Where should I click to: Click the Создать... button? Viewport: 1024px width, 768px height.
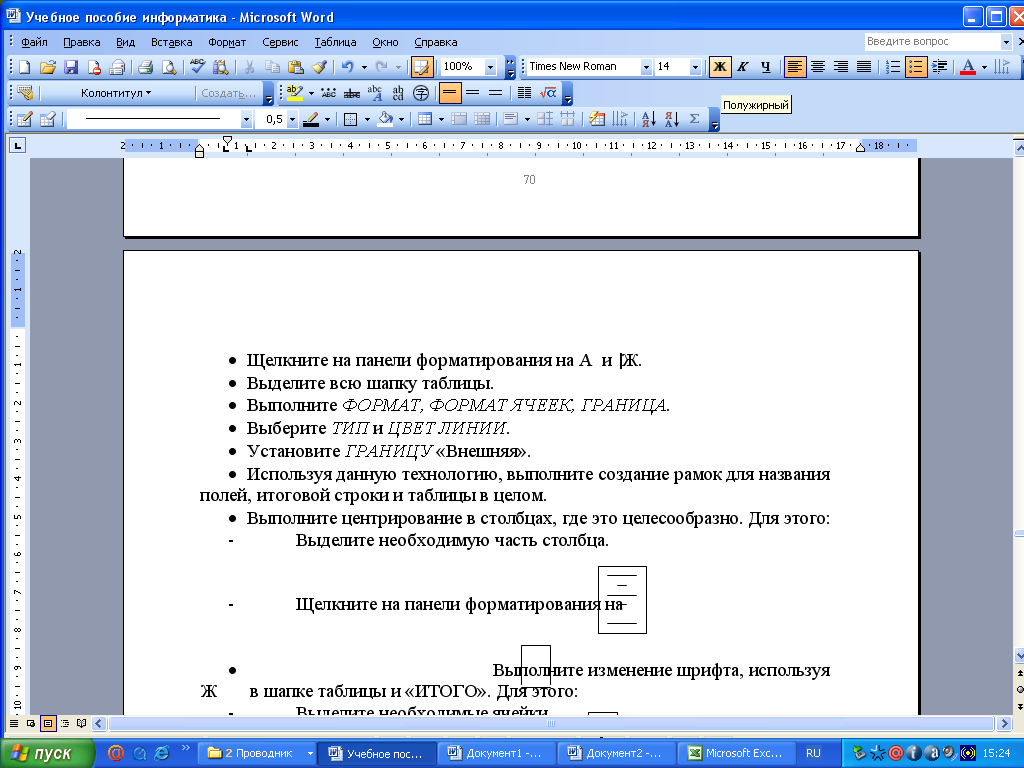coord(229,93)
